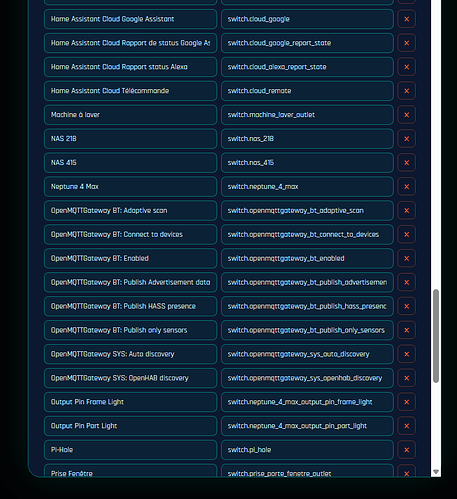
Task: Edit entity field switch.nas_218
Action: coord(307,139)
